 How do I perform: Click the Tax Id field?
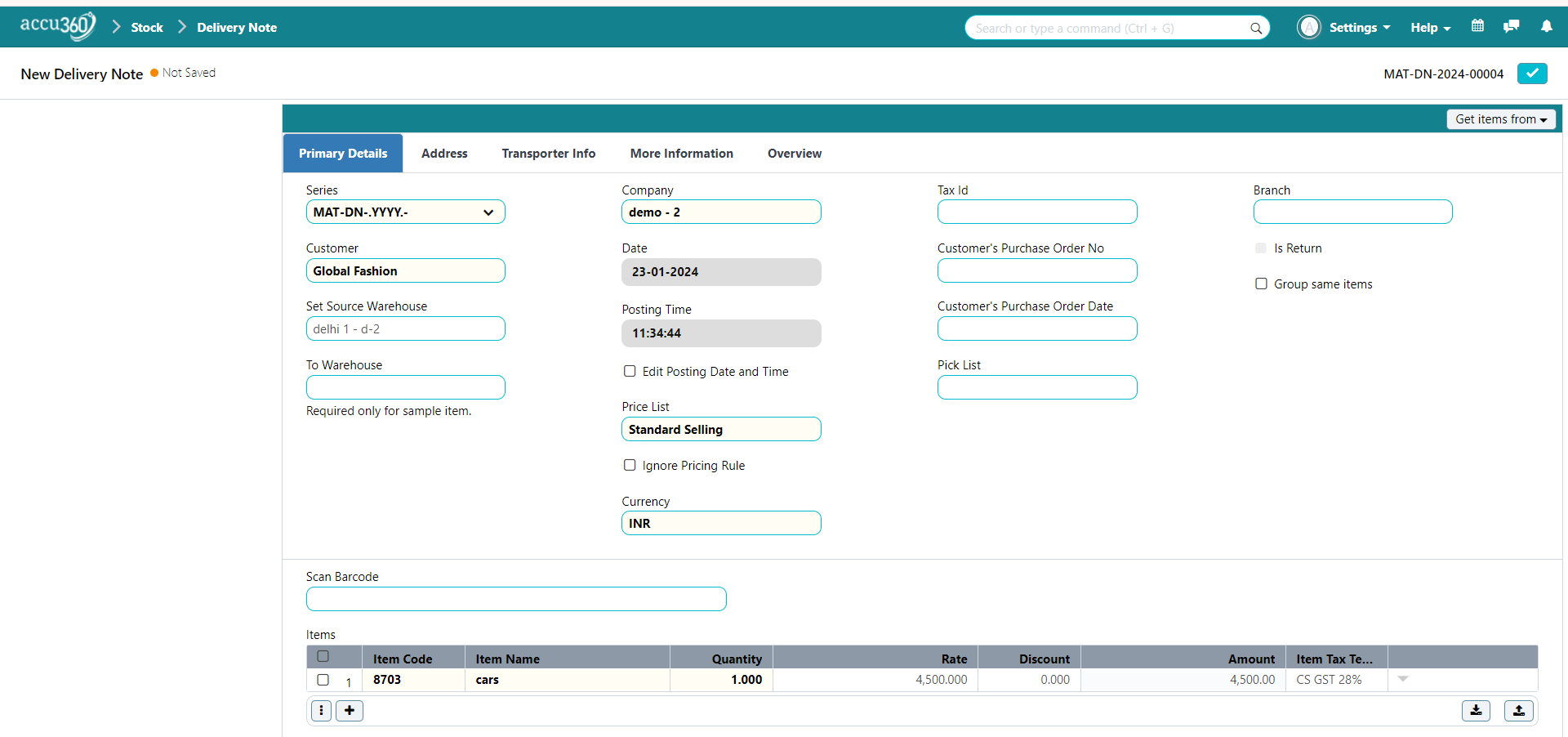[1037, 212]
